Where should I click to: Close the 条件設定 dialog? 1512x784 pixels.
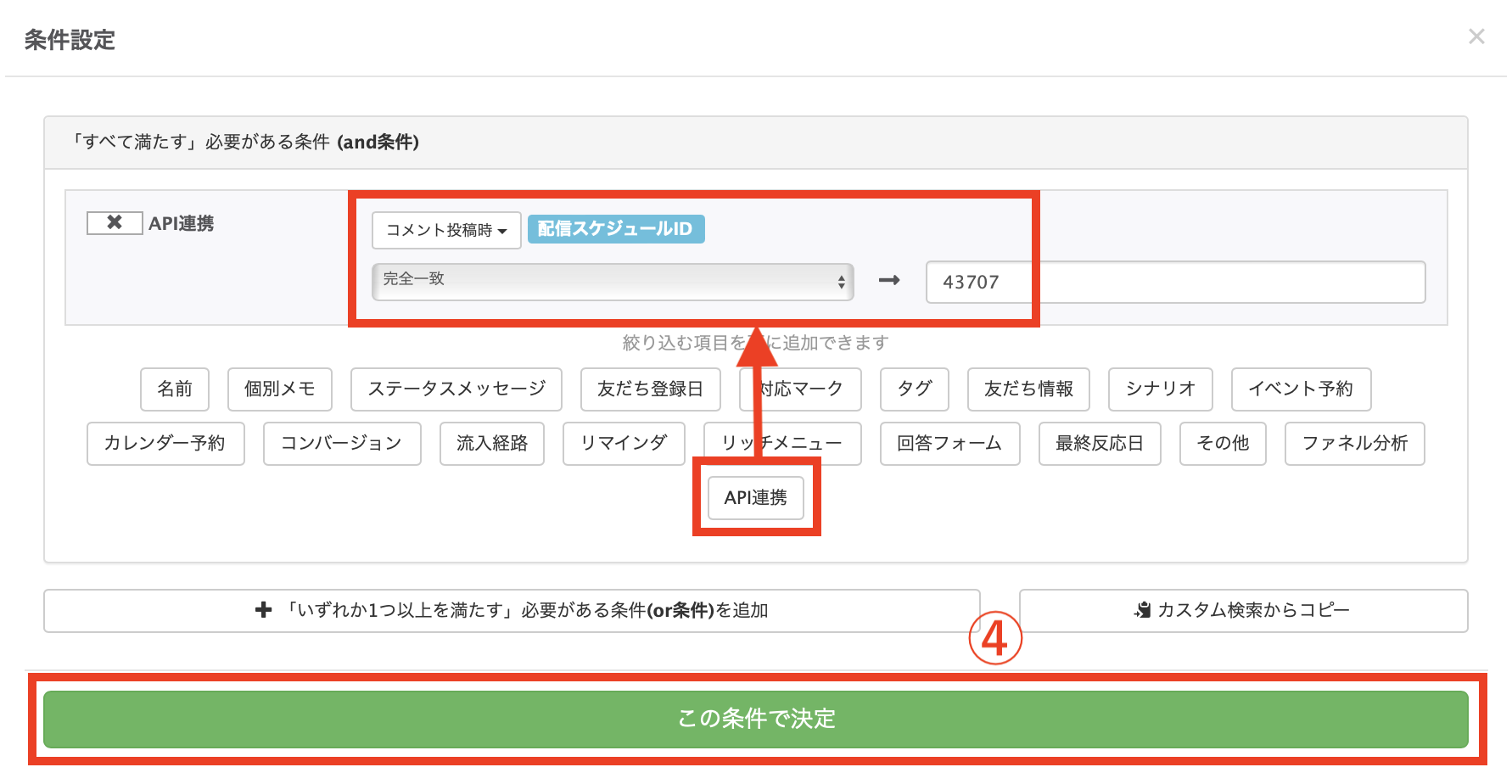pos(1476,36)
